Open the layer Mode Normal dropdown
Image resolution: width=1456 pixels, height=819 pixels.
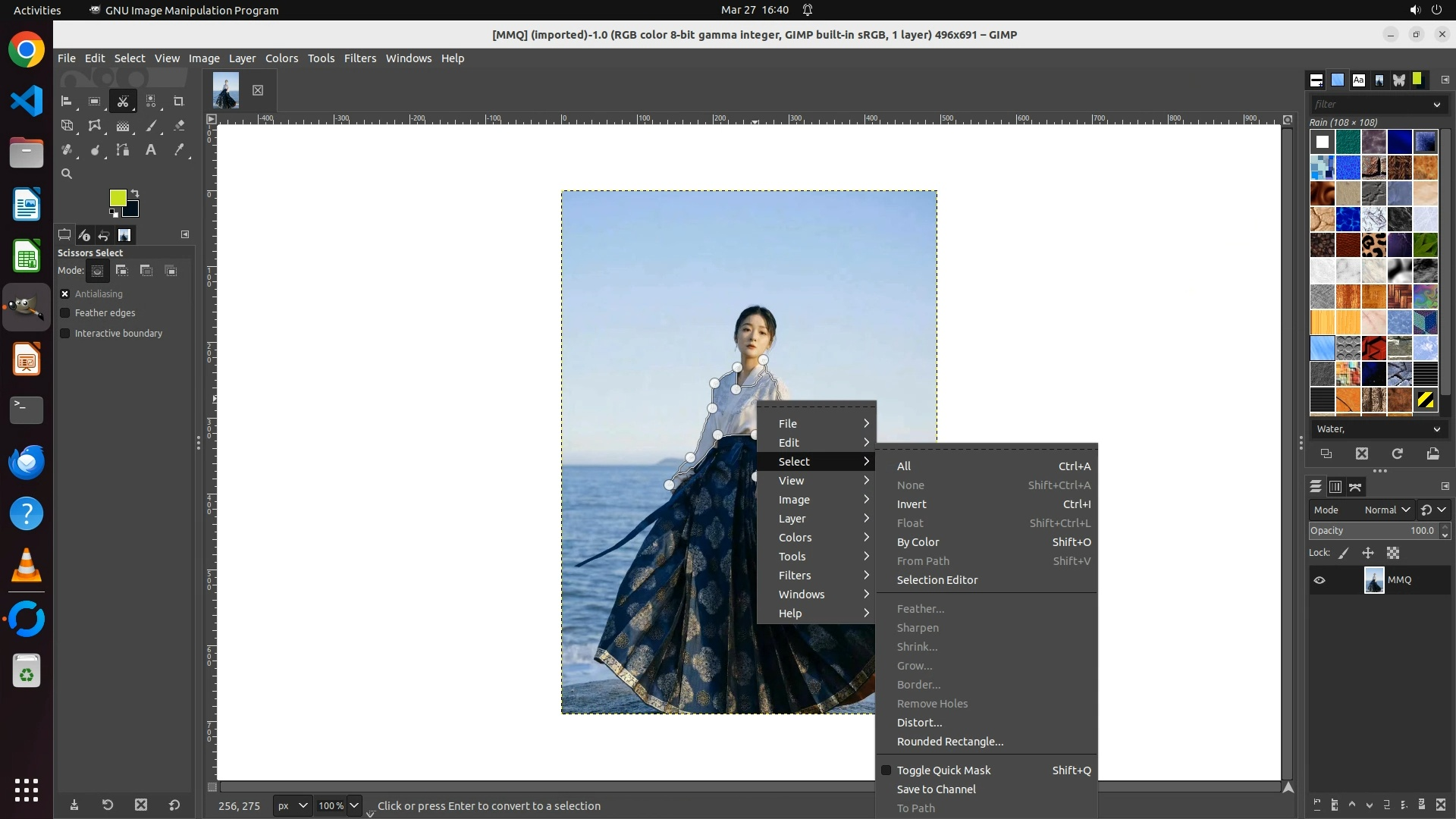click(1386, 510)
